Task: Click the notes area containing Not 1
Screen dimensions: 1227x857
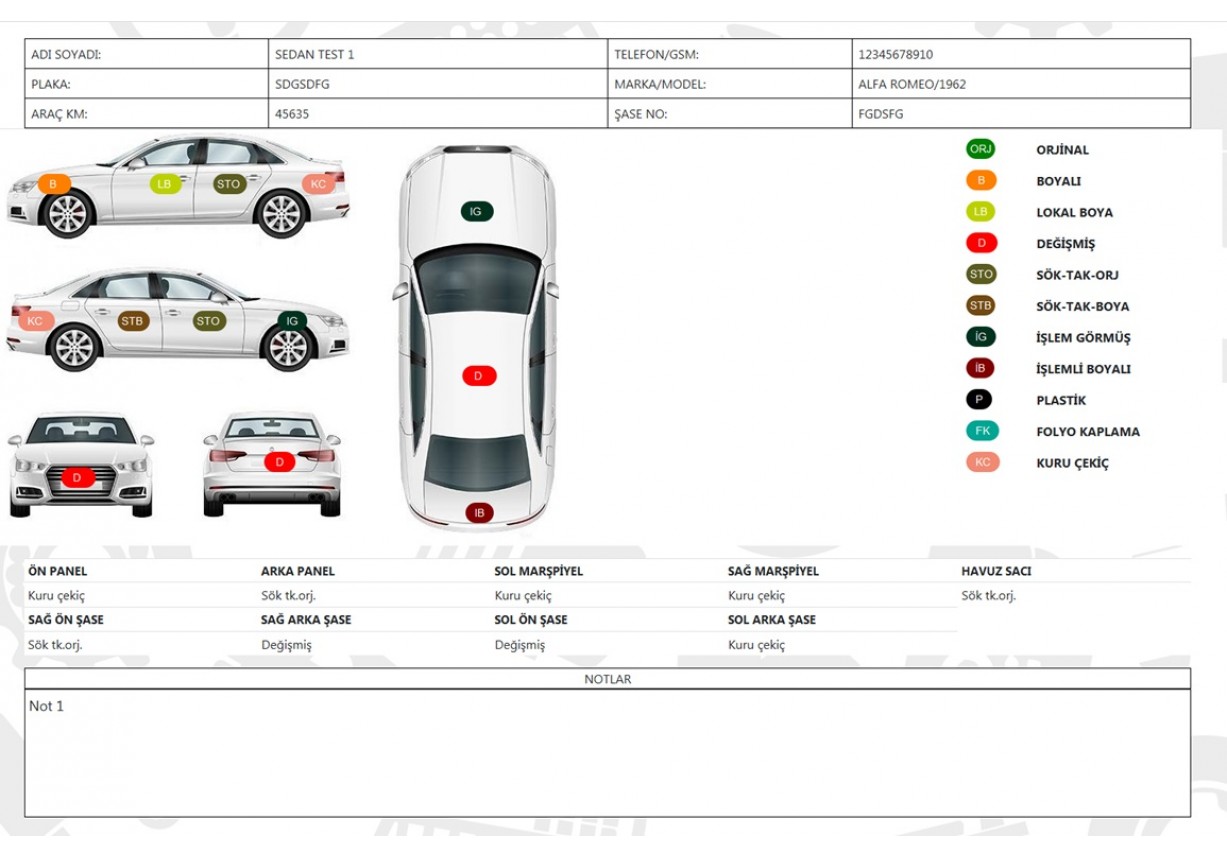Action: (607, 750)
